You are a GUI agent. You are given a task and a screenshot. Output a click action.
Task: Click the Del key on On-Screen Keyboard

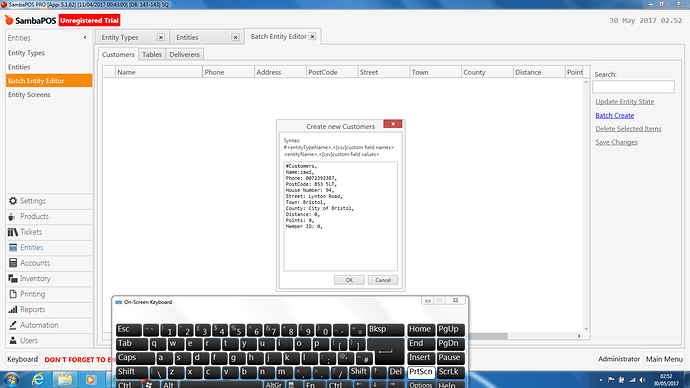[396, 372]
